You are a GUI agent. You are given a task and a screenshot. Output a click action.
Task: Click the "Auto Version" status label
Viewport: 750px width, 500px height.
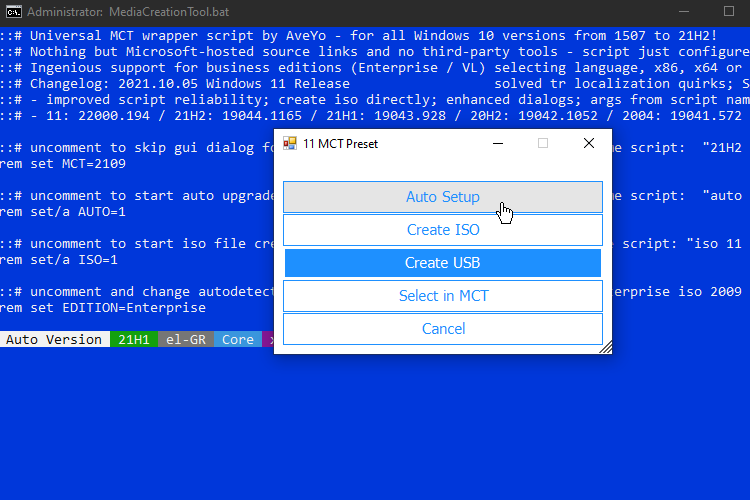point(54,339)
